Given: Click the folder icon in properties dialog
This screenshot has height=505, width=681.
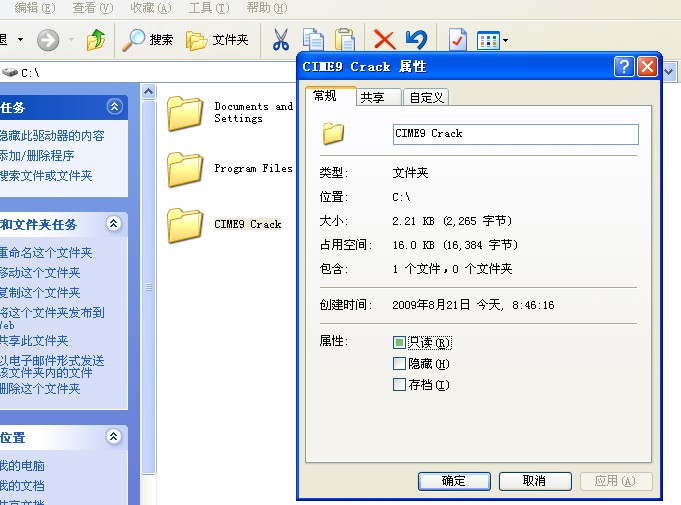Looking at the screenshot, I should [x=333, y=133].
